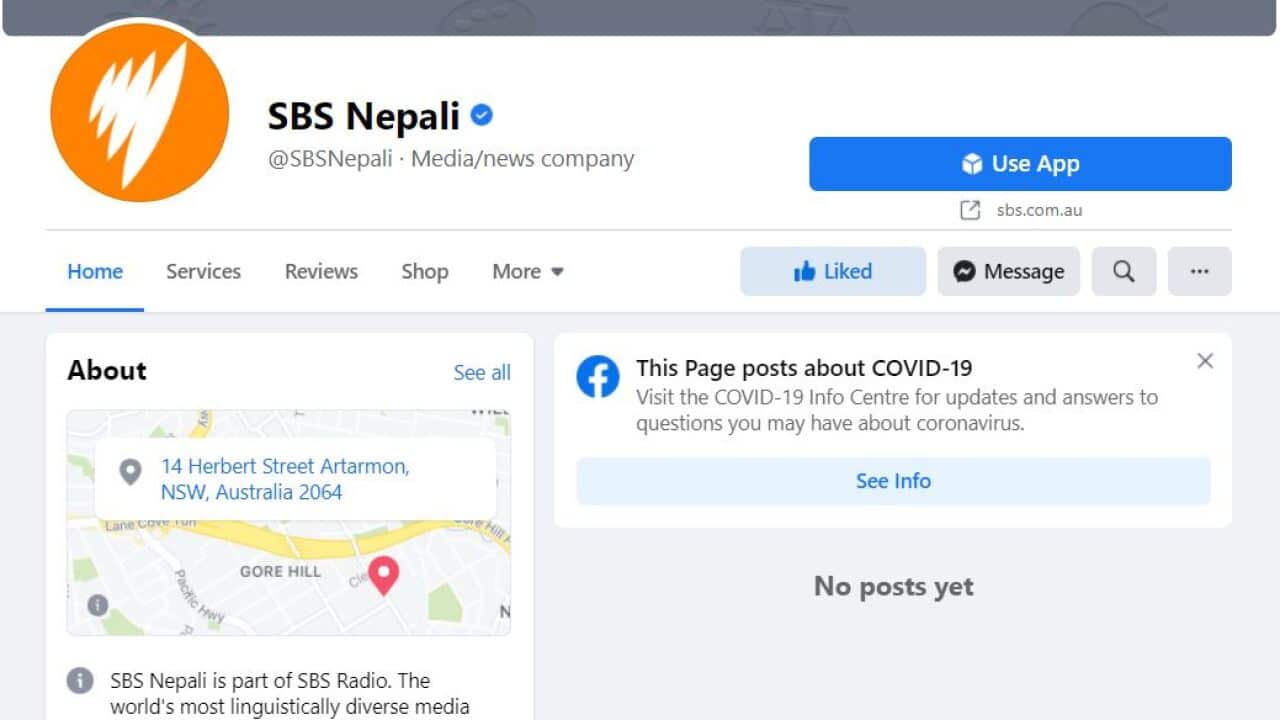Dismiss the COVID-19 notice with the X
1280x720 pixels.
click(x=1205, y=361)
